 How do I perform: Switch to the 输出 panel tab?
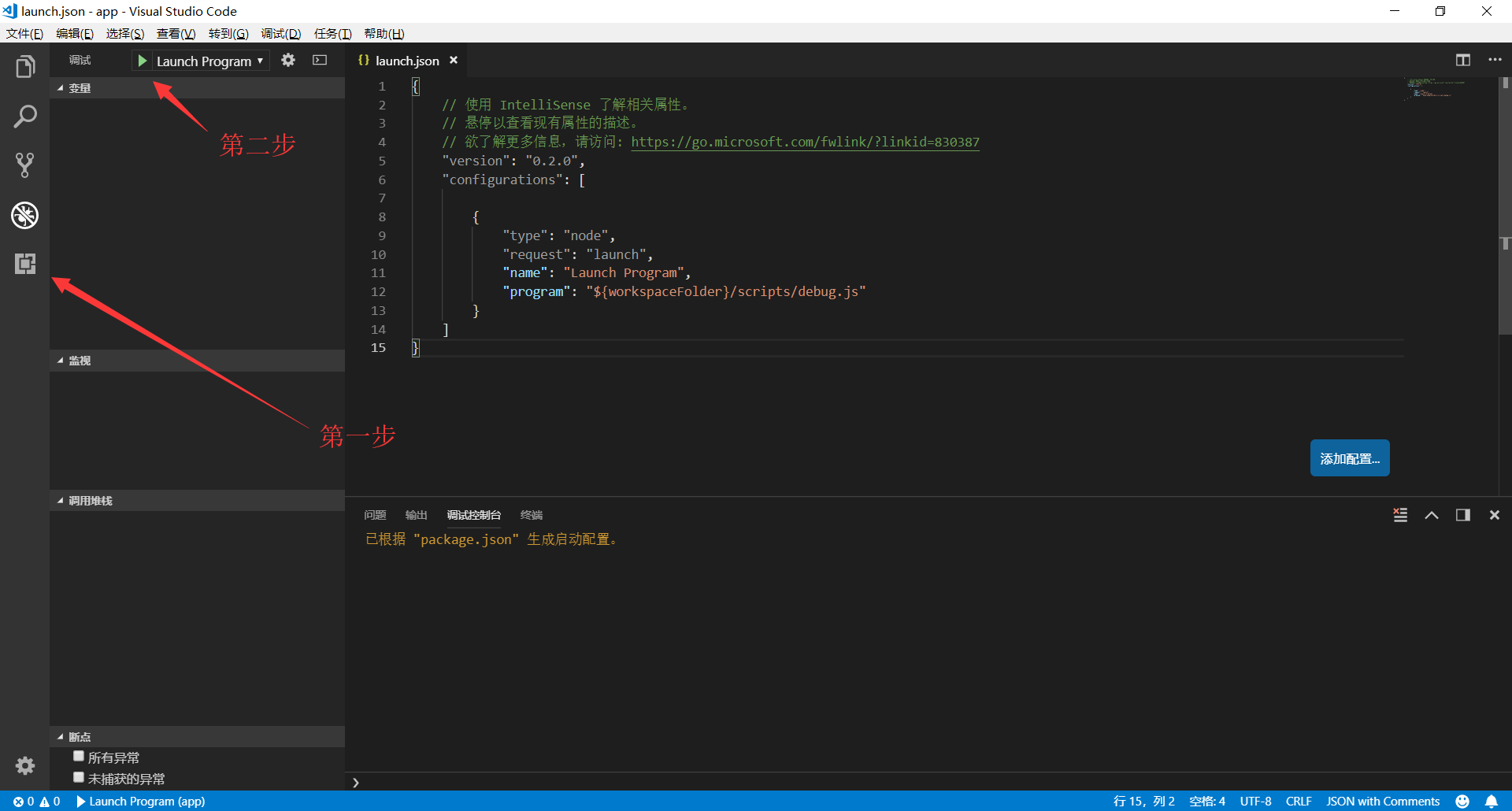click(x=416, y=515)
